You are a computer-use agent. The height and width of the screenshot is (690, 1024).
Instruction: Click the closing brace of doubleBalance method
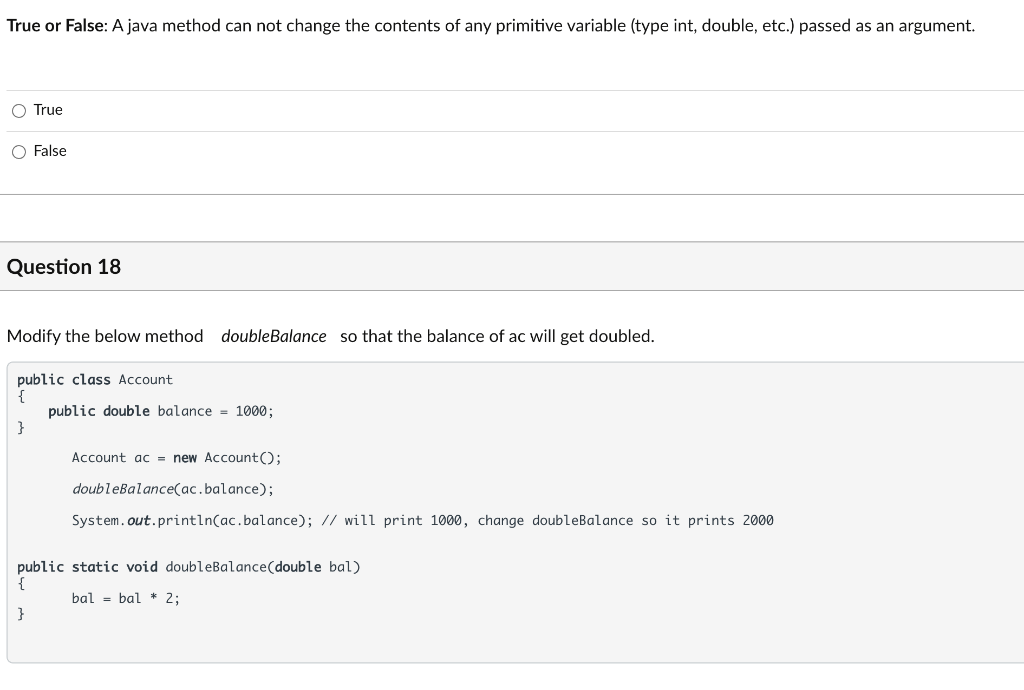tap(21, 614)
